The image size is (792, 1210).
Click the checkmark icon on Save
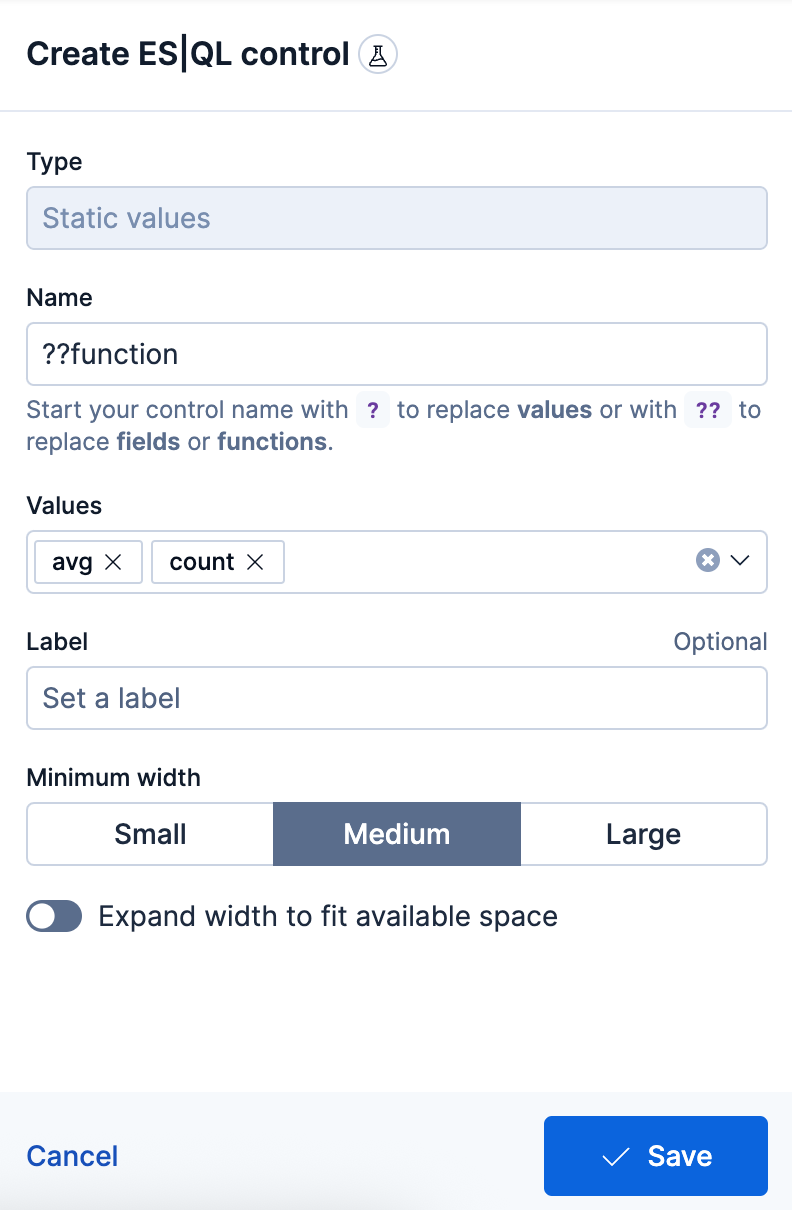[x=614, y=1155]
